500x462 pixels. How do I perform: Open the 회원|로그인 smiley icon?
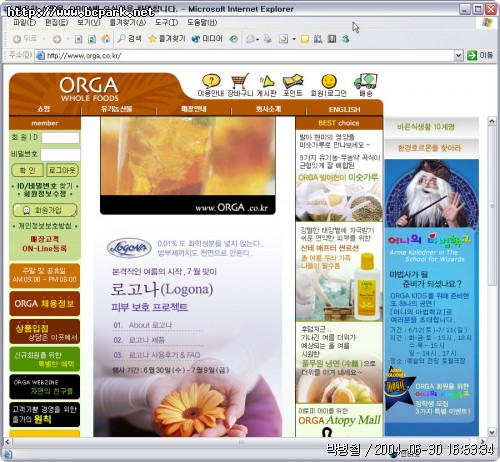329,86
